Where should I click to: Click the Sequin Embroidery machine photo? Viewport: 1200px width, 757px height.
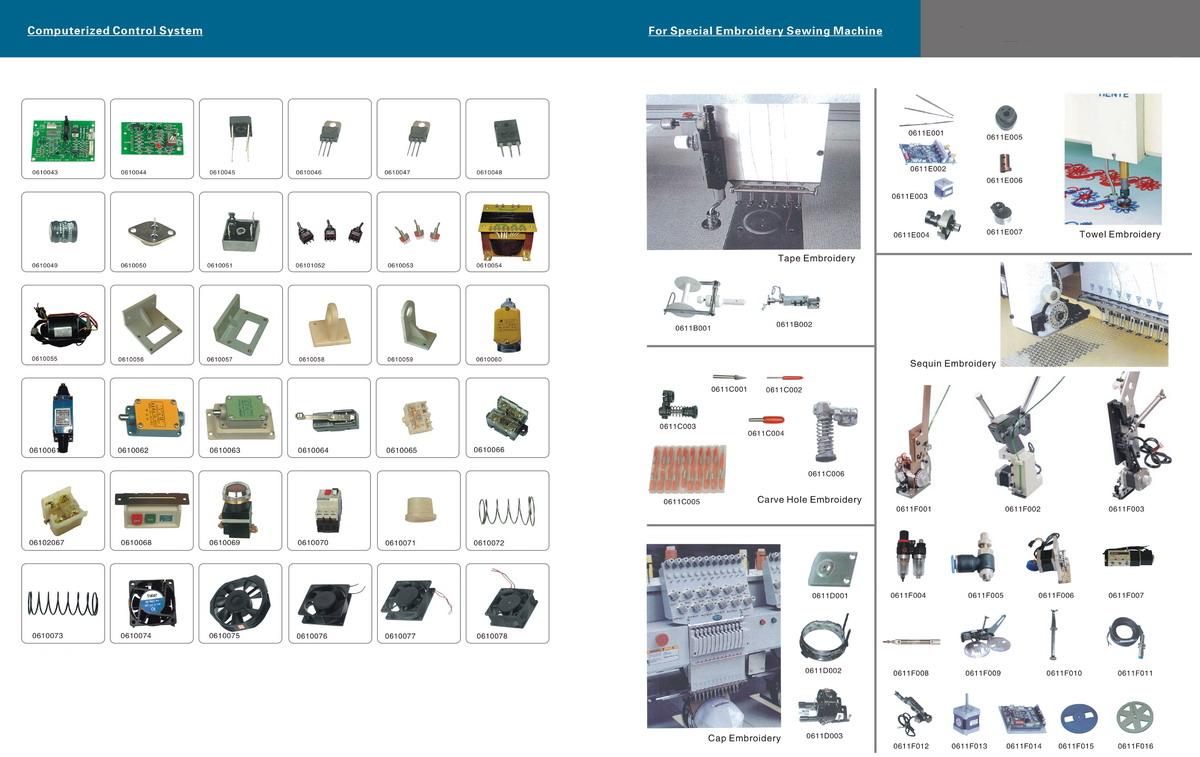(x=1083, y=313)
